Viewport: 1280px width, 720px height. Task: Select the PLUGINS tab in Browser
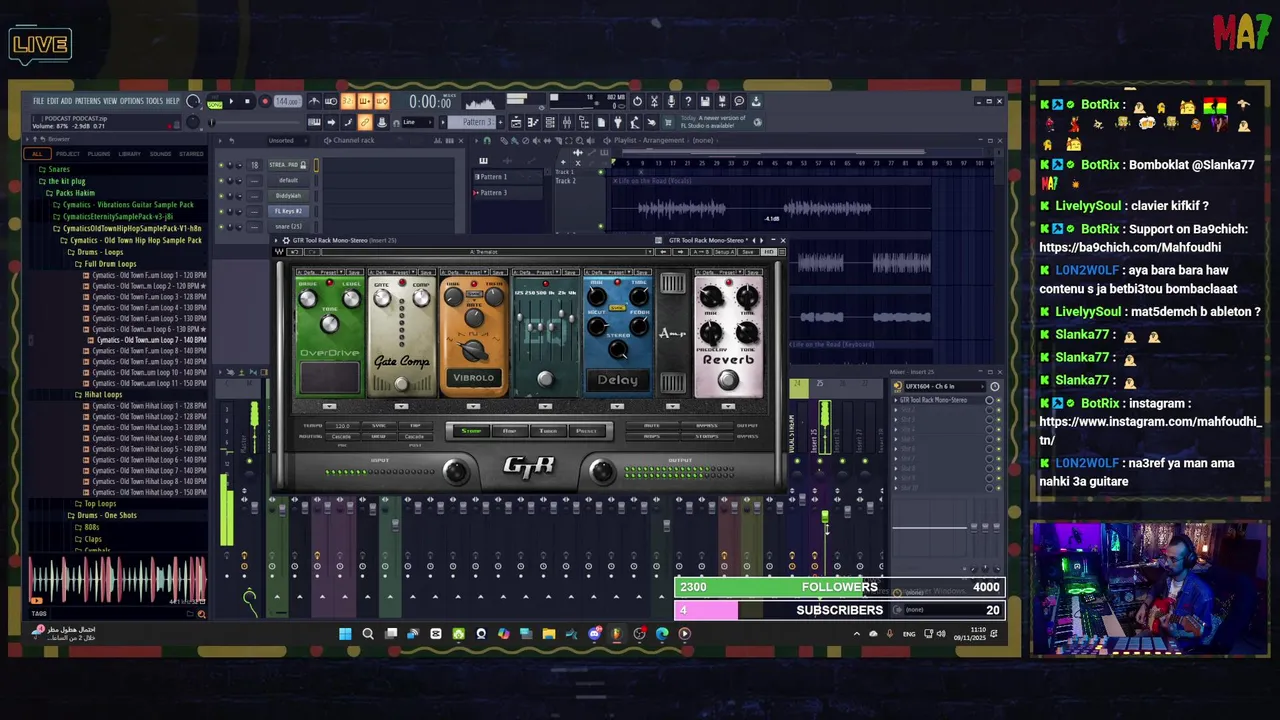(98, 154)
